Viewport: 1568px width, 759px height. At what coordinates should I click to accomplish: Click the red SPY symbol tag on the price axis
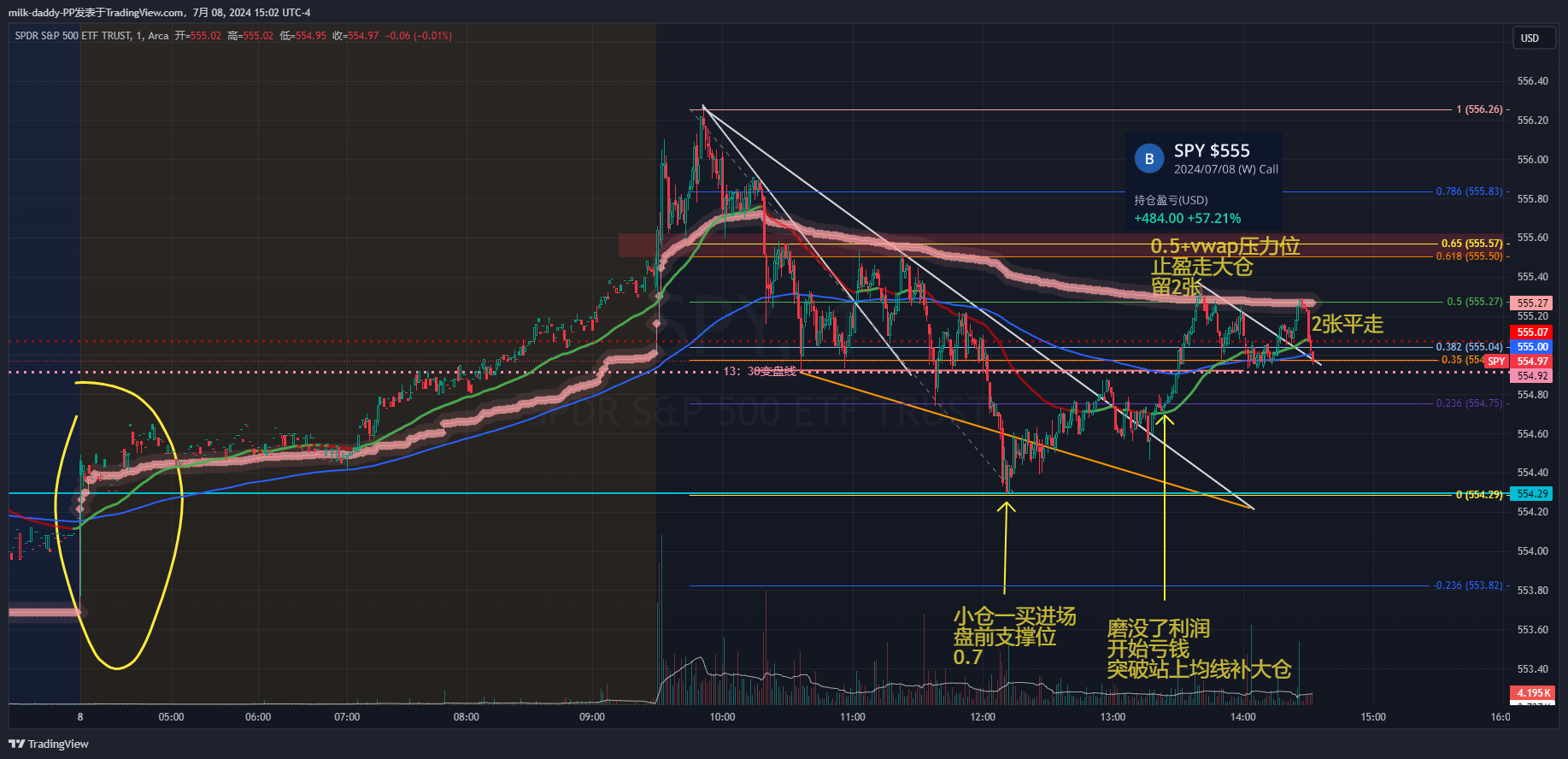click(x=1496, y=362)
